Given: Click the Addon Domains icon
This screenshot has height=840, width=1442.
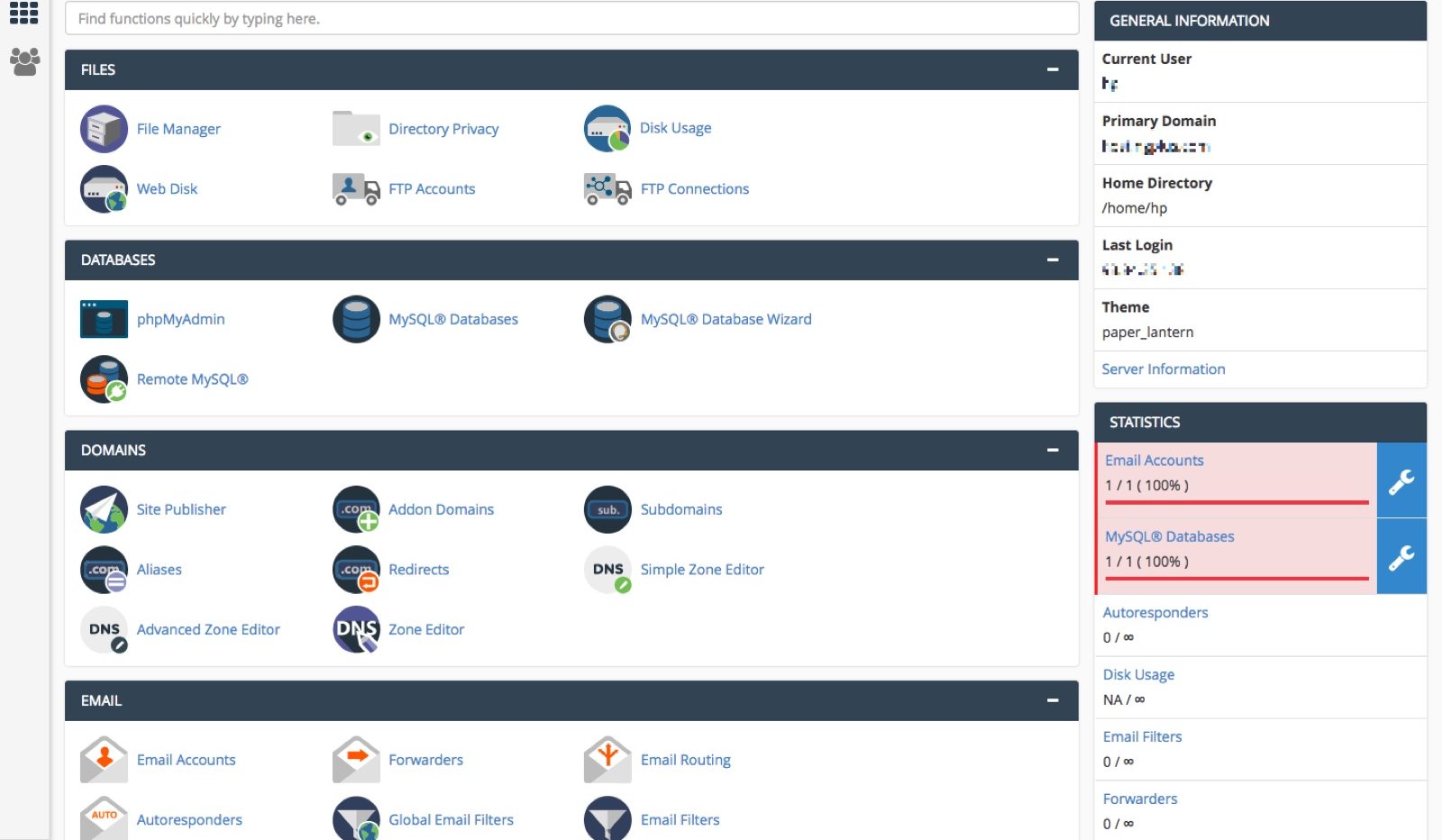Looking at the screenshot, I should coord(356,509).
